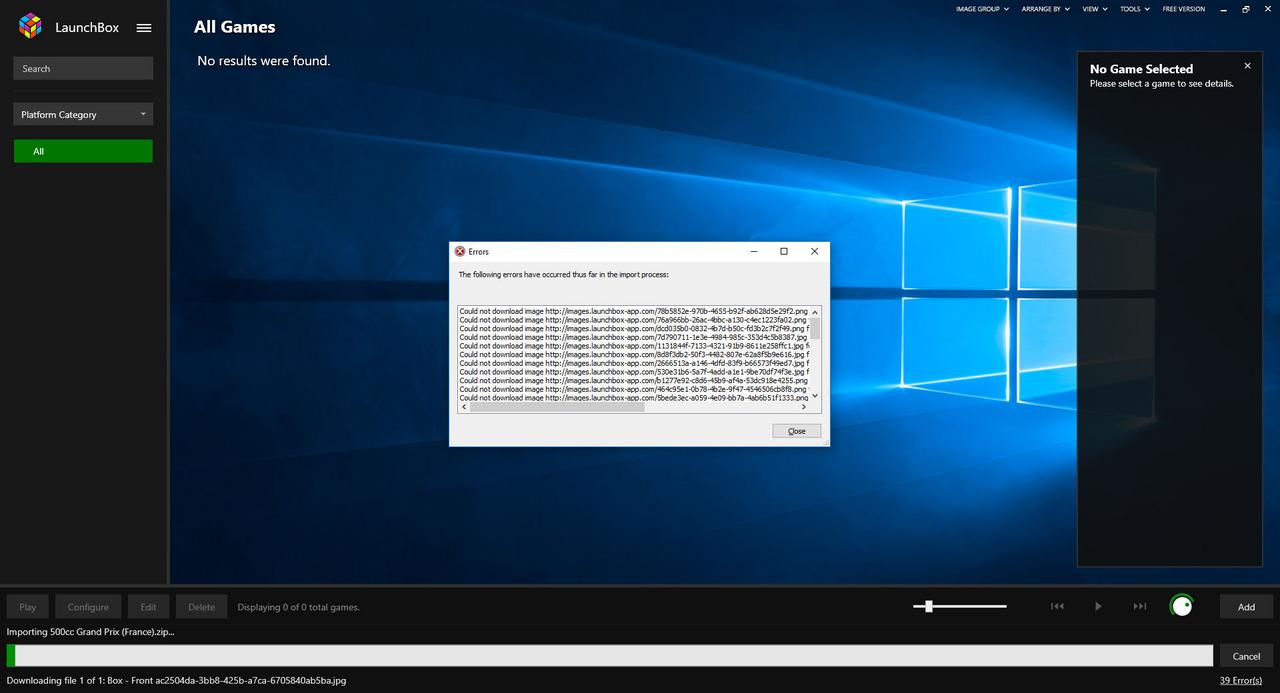Click the play music control triangle
The image size is (1280, 693).
(x=1098, y=606)
